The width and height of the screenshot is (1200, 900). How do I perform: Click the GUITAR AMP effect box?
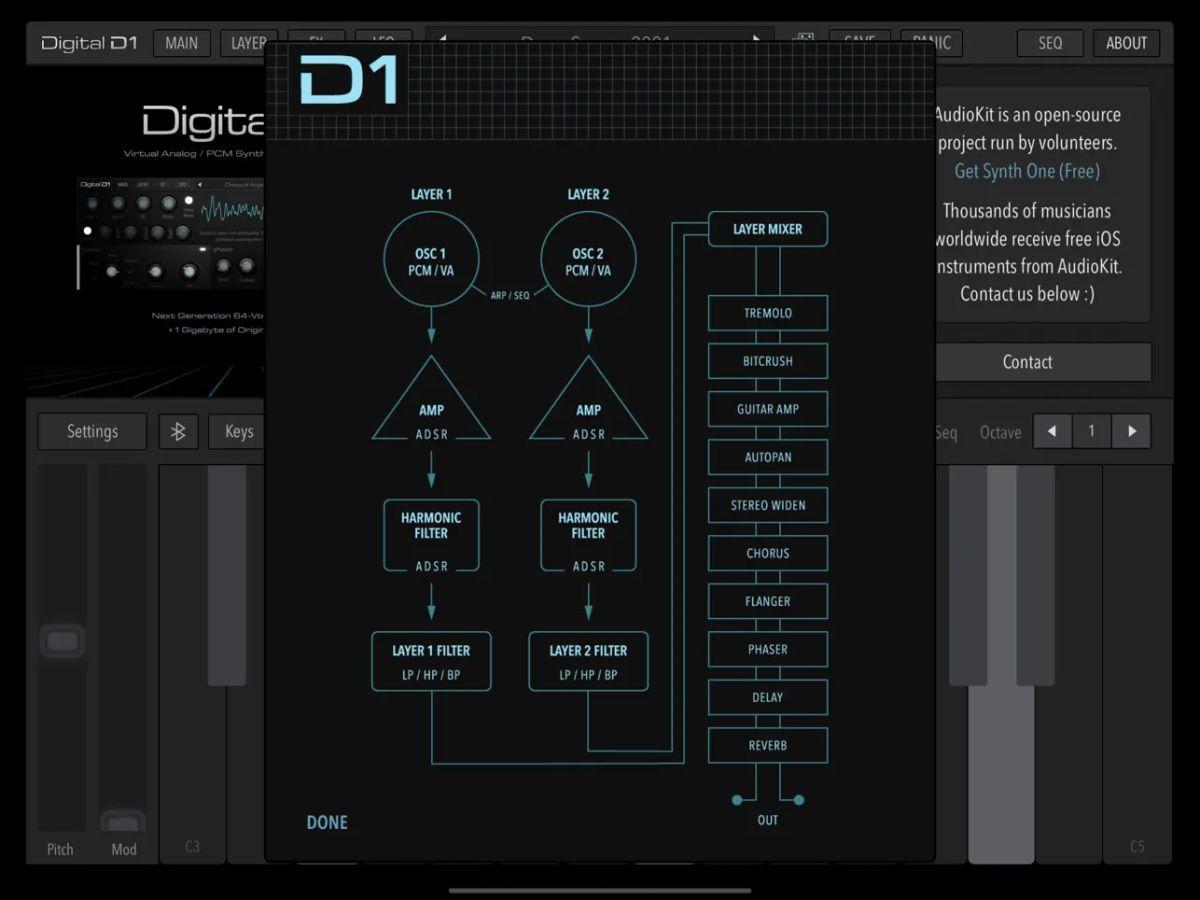coord(768,409)
